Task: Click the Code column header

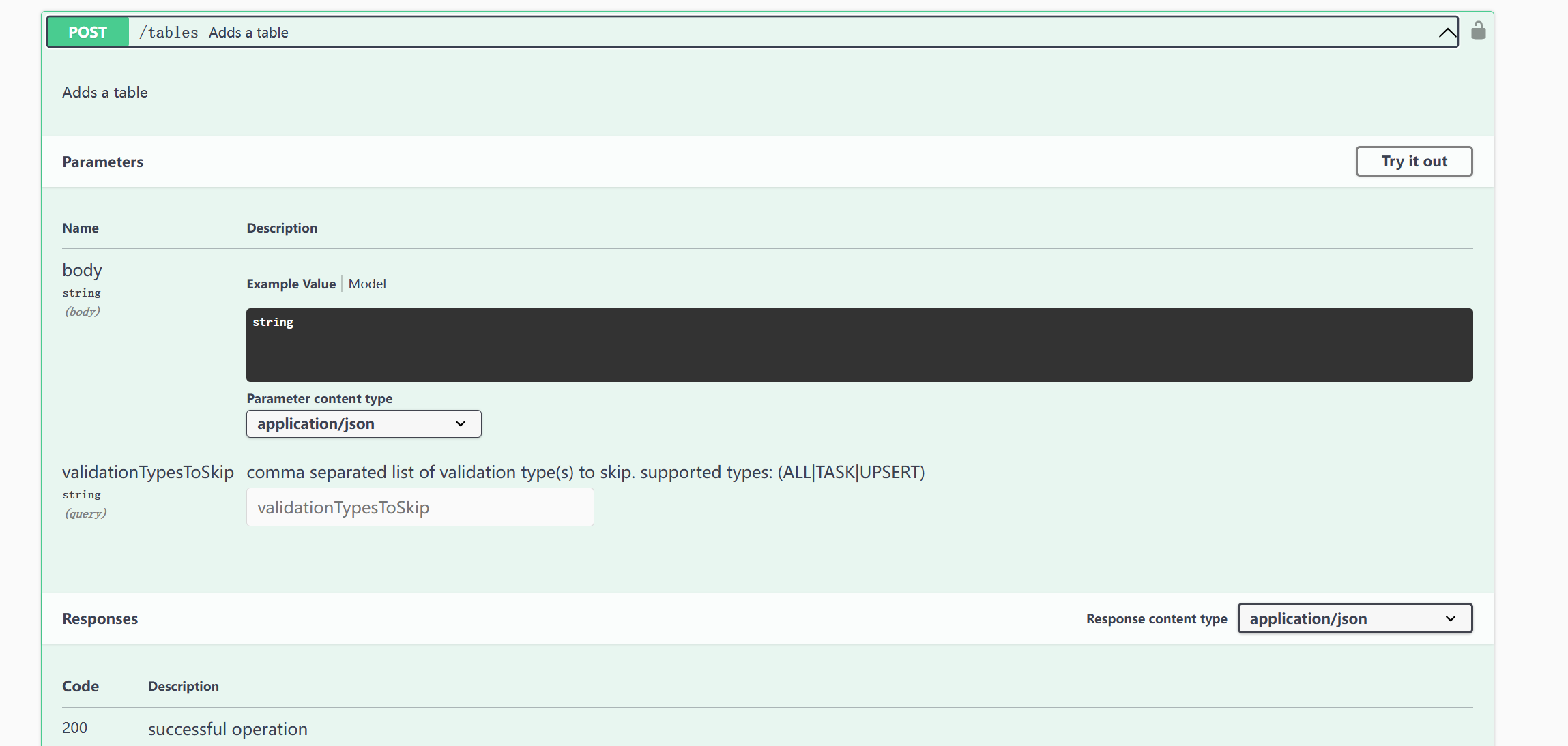Action: [80, 686]
